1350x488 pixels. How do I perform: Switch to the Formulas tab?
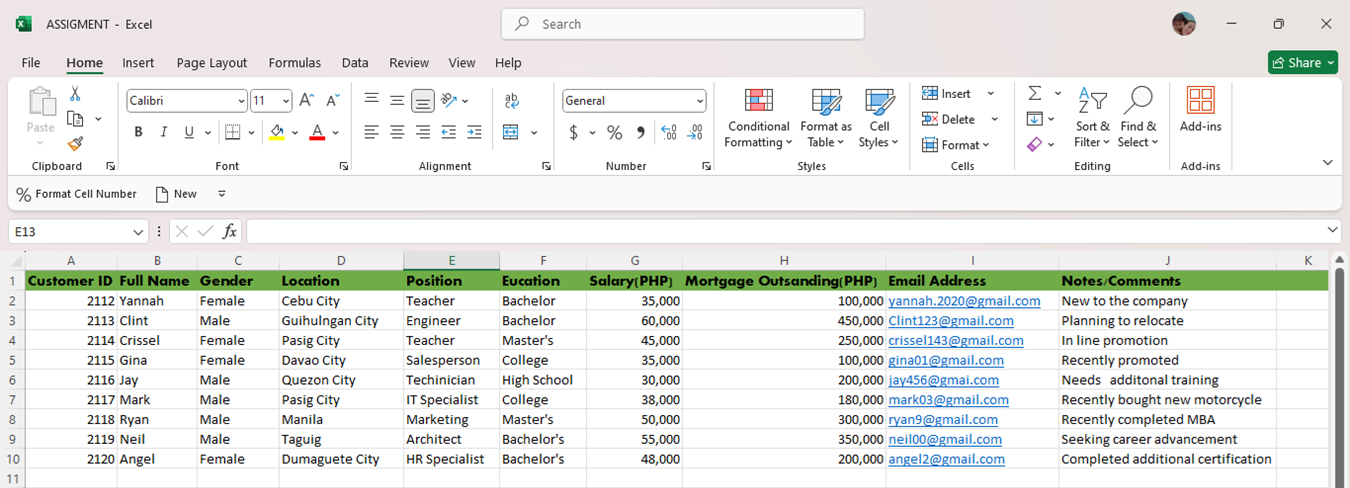(295, 62)
